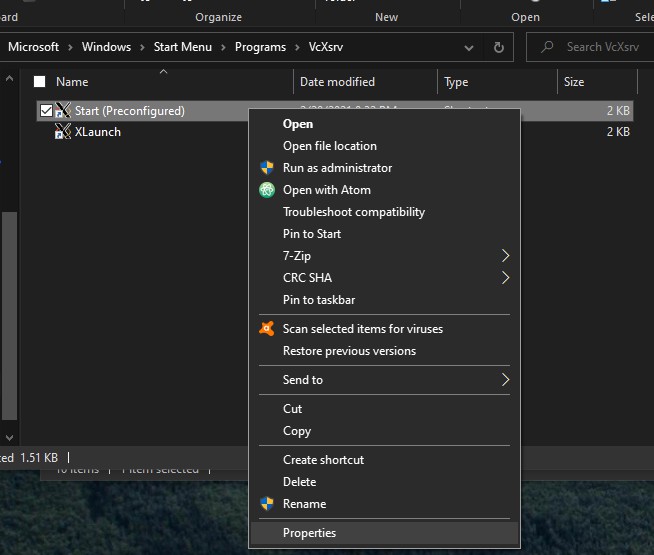
Task: Click navigation pane scroll down arrow
Action: 9,438
